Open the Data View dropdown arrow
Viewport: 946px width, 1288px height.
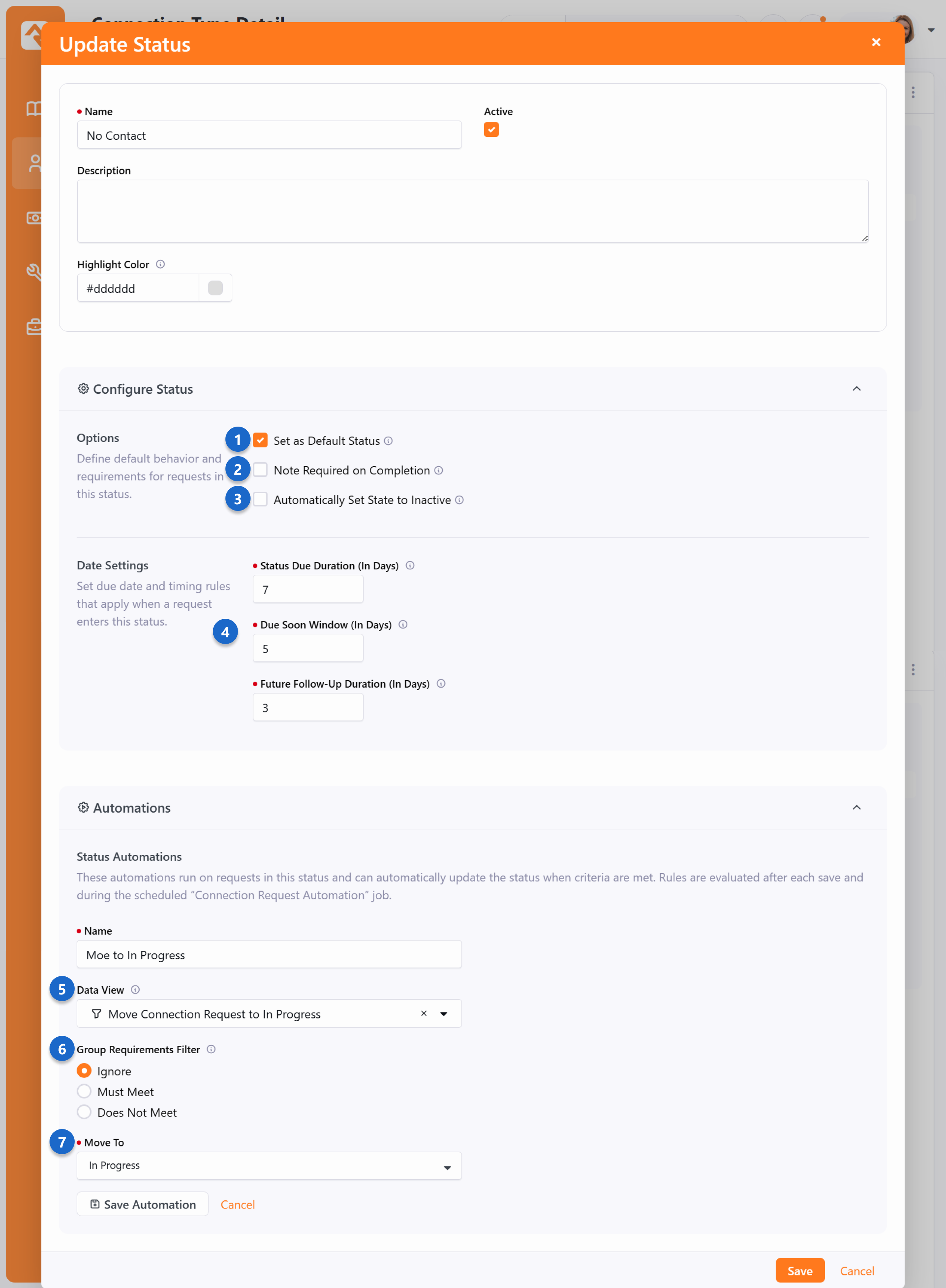tap(444, 1014)
